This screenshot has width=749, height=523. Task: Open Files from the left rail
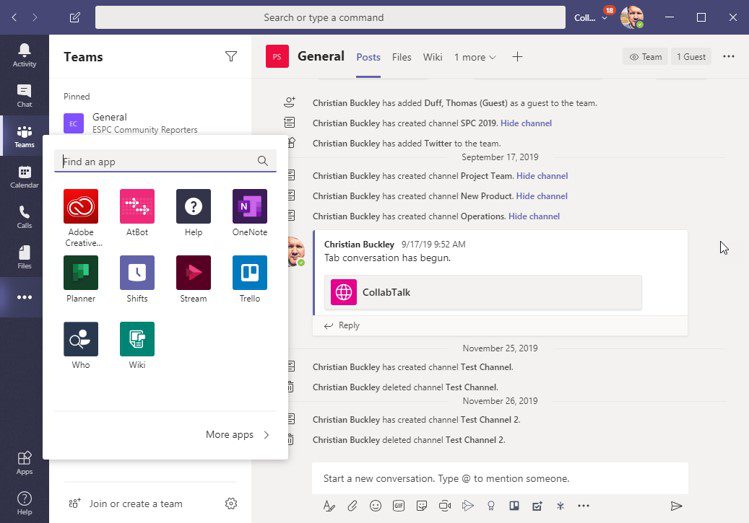(x=24, y=257)
